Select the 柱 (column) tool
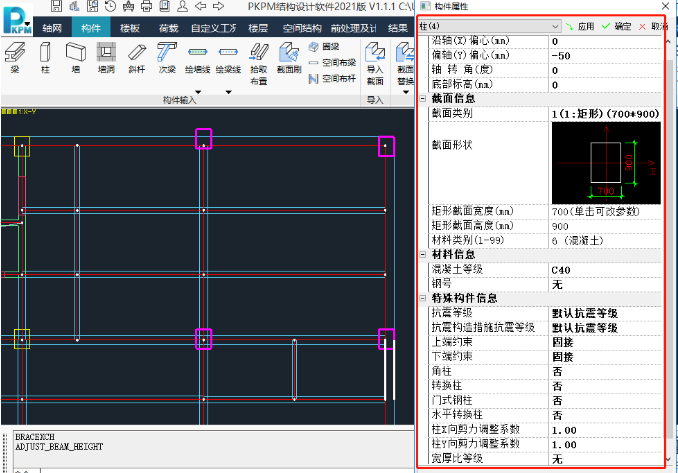The width and height of the screenshot is (678, 473). tap(45, 58)
